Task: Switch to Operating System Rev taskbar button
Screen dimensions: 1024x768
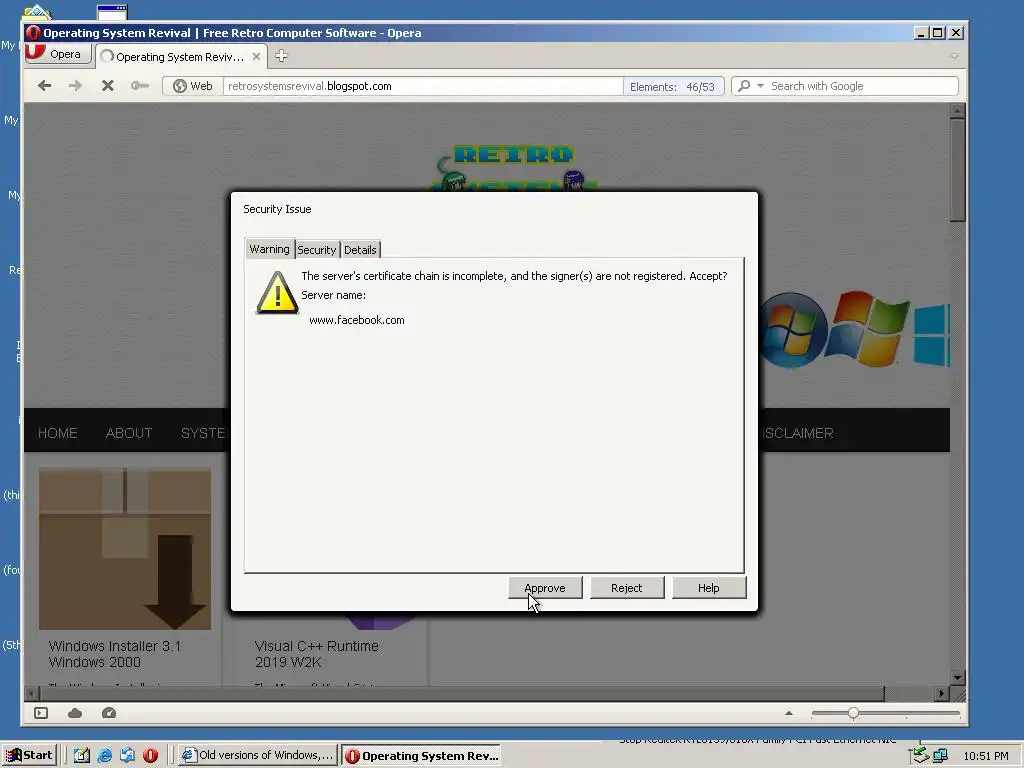Action: coord(421,756)
